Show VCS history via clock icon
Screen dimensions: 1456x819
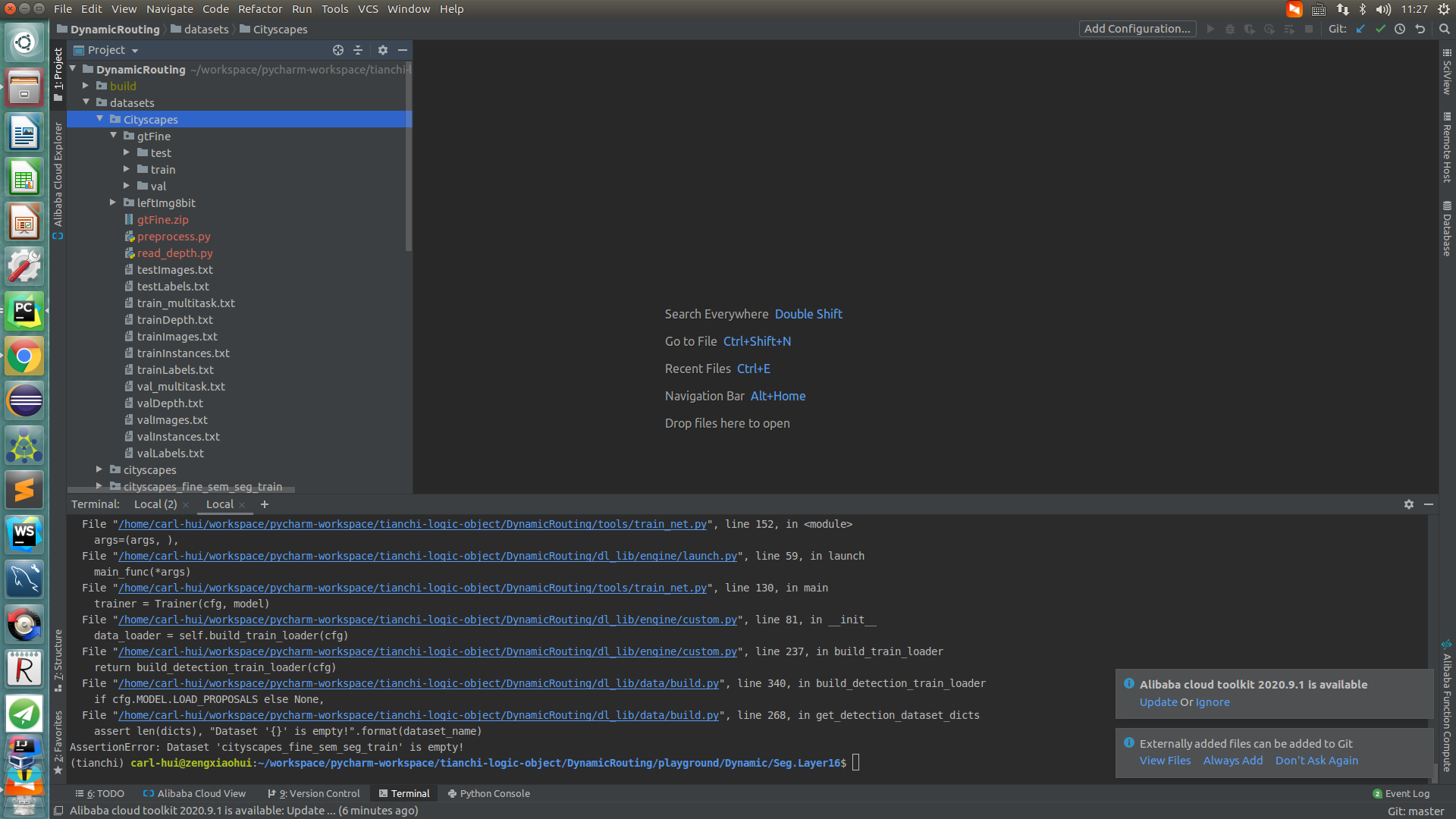coord(1400,29)
